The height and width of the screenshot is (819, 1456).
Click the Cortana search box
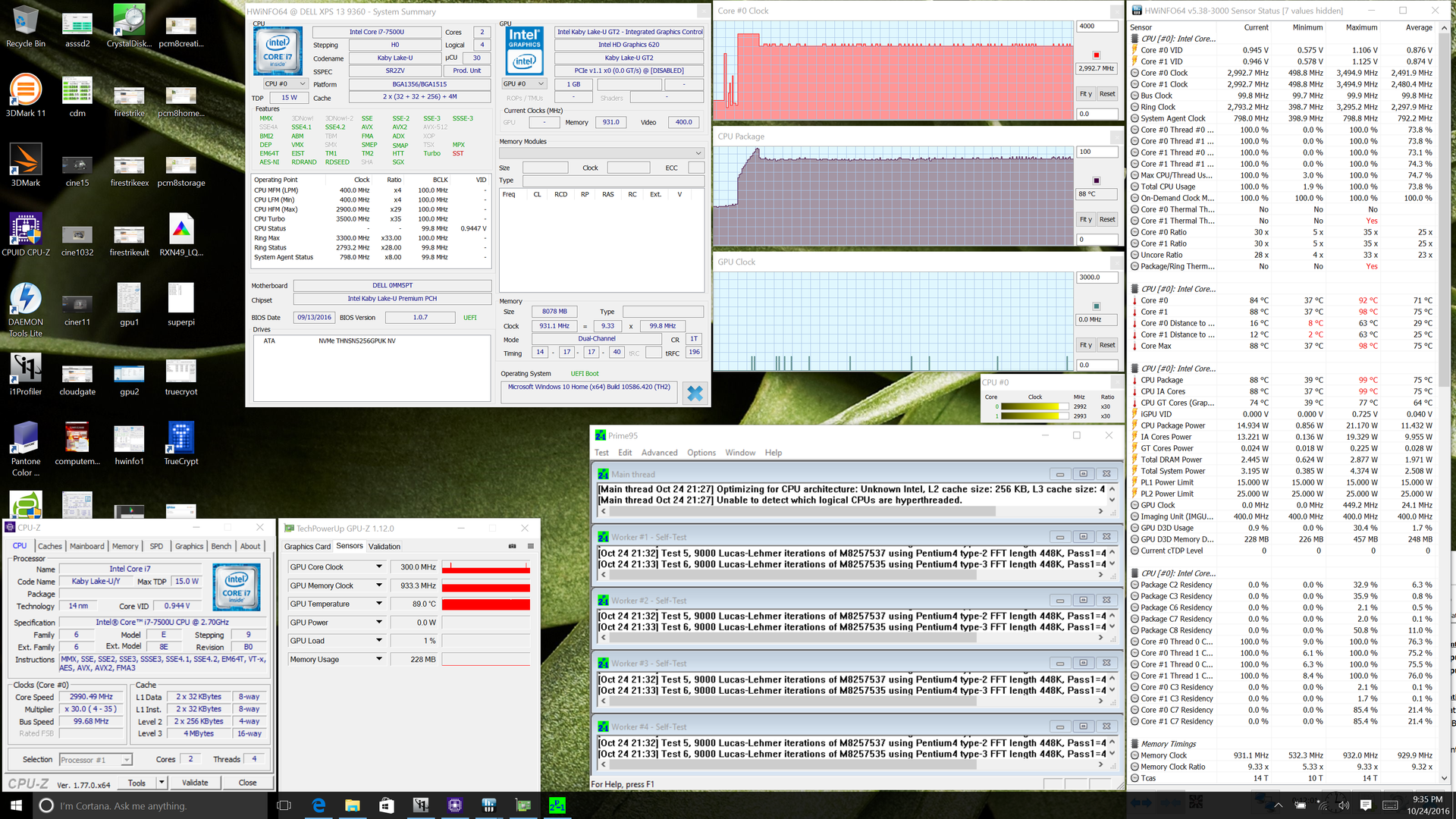(152, 805)
